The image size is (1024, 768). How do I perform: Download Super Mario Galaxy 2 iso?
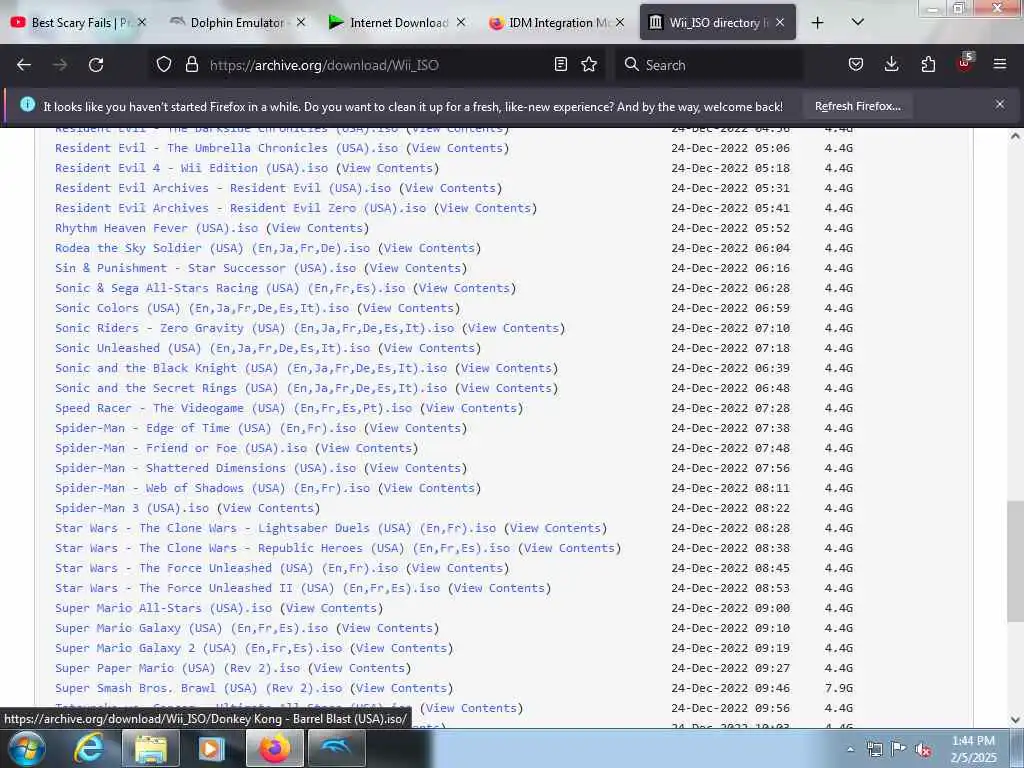199,648
